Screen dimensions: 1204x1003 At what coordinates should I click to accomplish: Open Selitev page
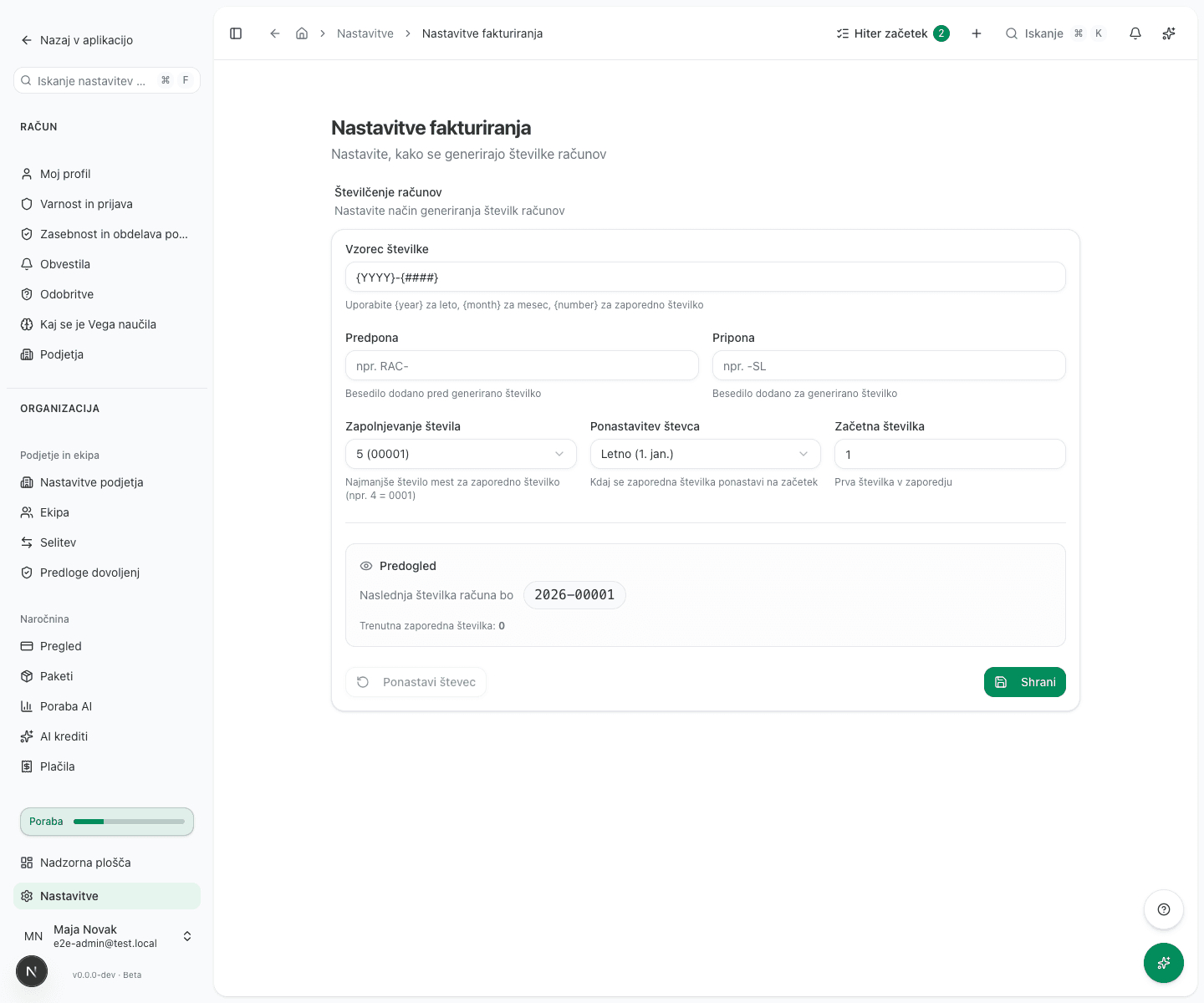point(107,542)
